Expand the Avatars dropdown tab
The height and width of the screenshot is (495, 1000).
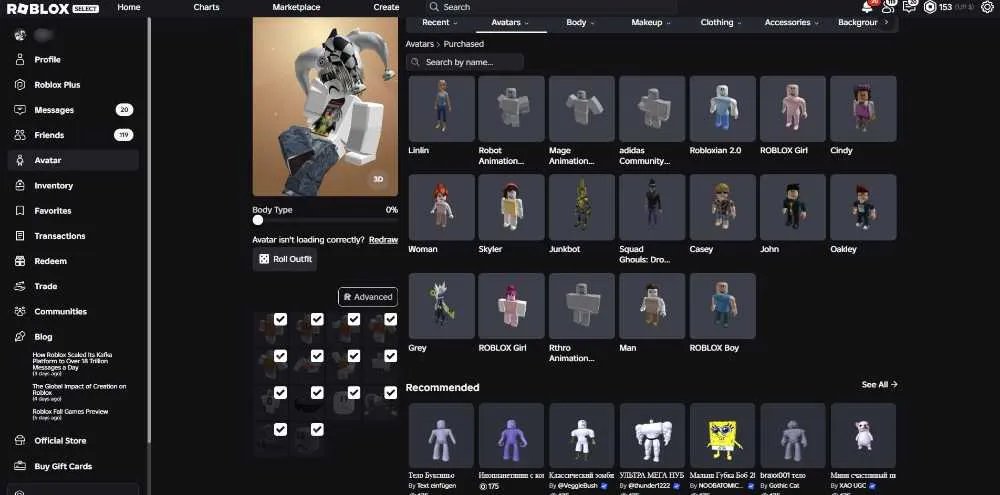point(510,22)
